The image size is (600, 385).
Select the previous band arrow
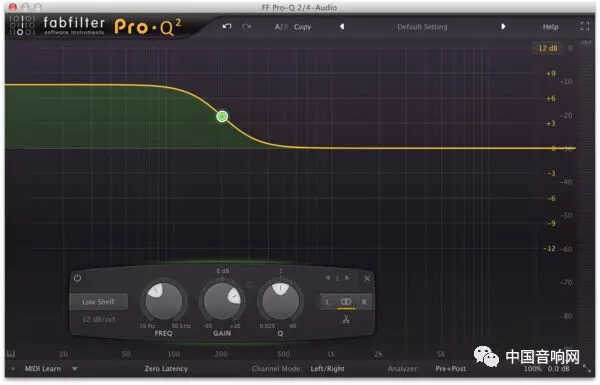click(328, 278)
